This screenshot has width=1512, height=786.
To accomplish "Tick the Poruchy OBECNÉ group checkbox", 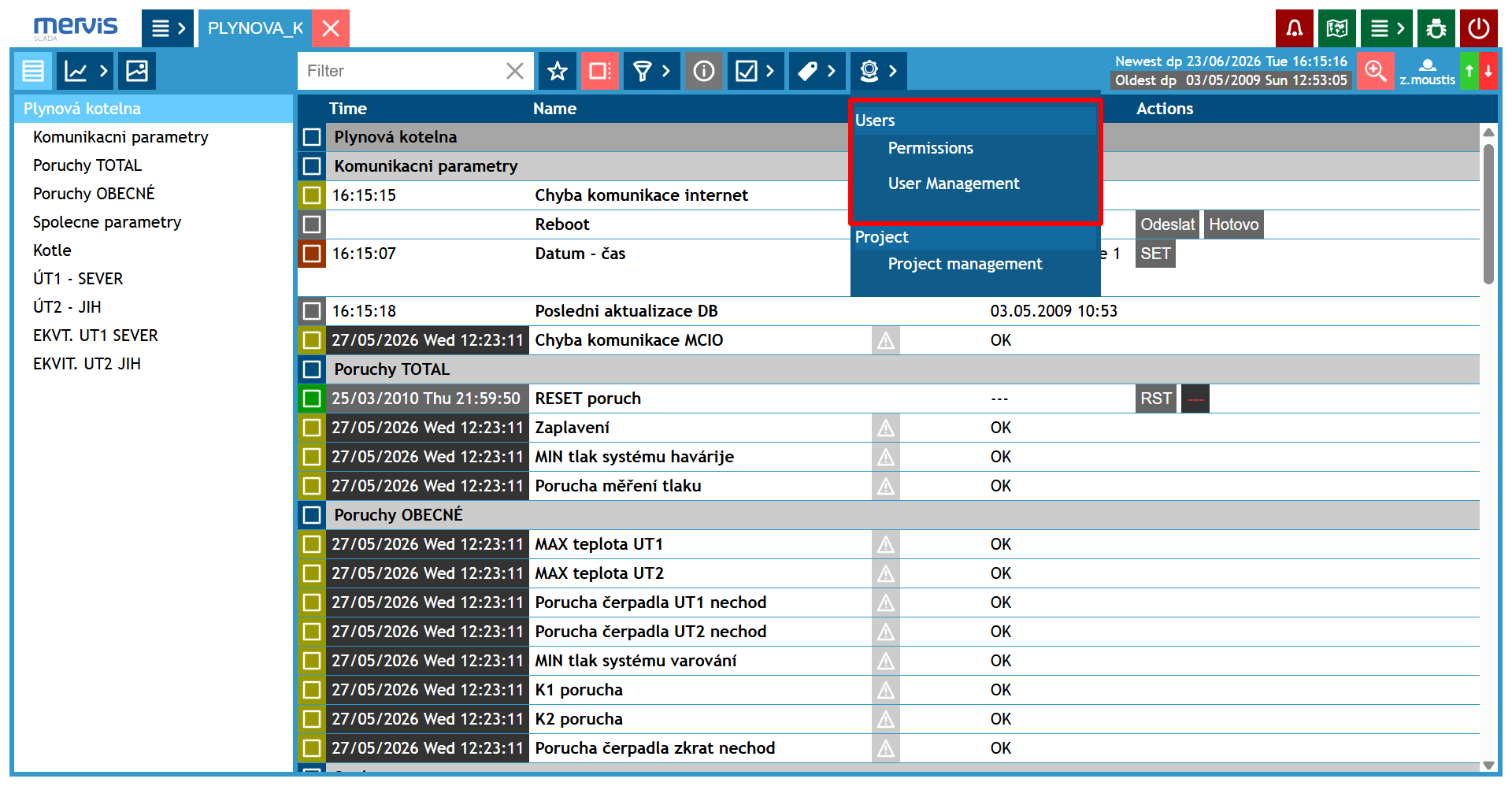I will point(312,515).
